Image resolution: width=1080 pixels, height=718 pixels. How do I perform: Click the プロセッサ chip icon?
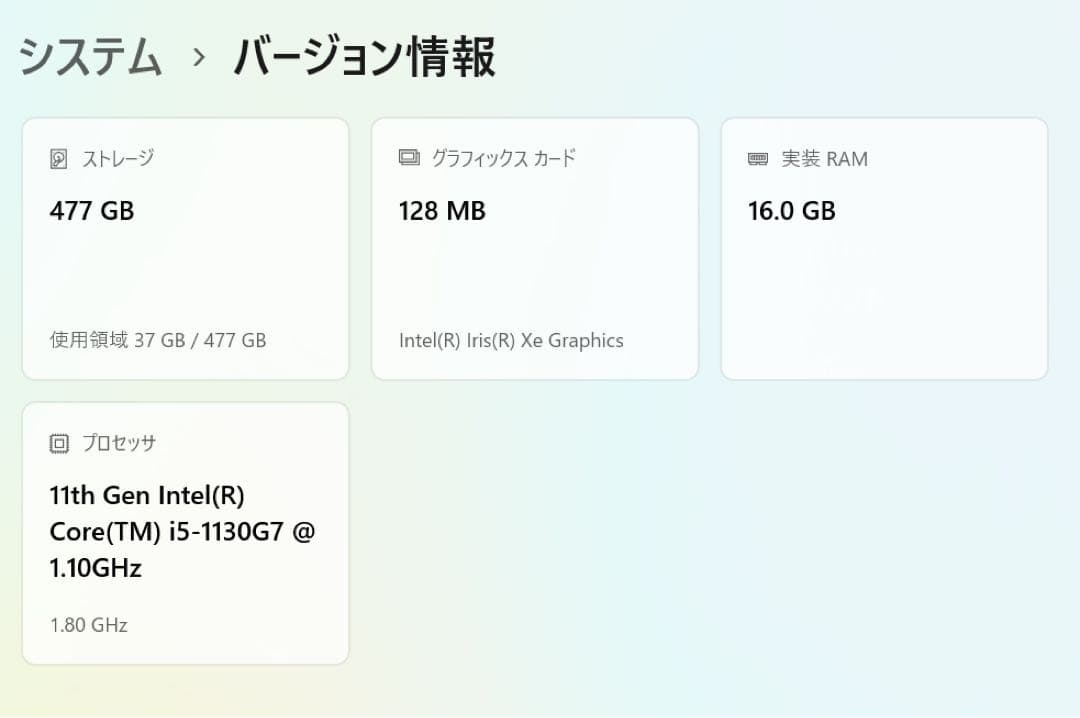[58, 442]
